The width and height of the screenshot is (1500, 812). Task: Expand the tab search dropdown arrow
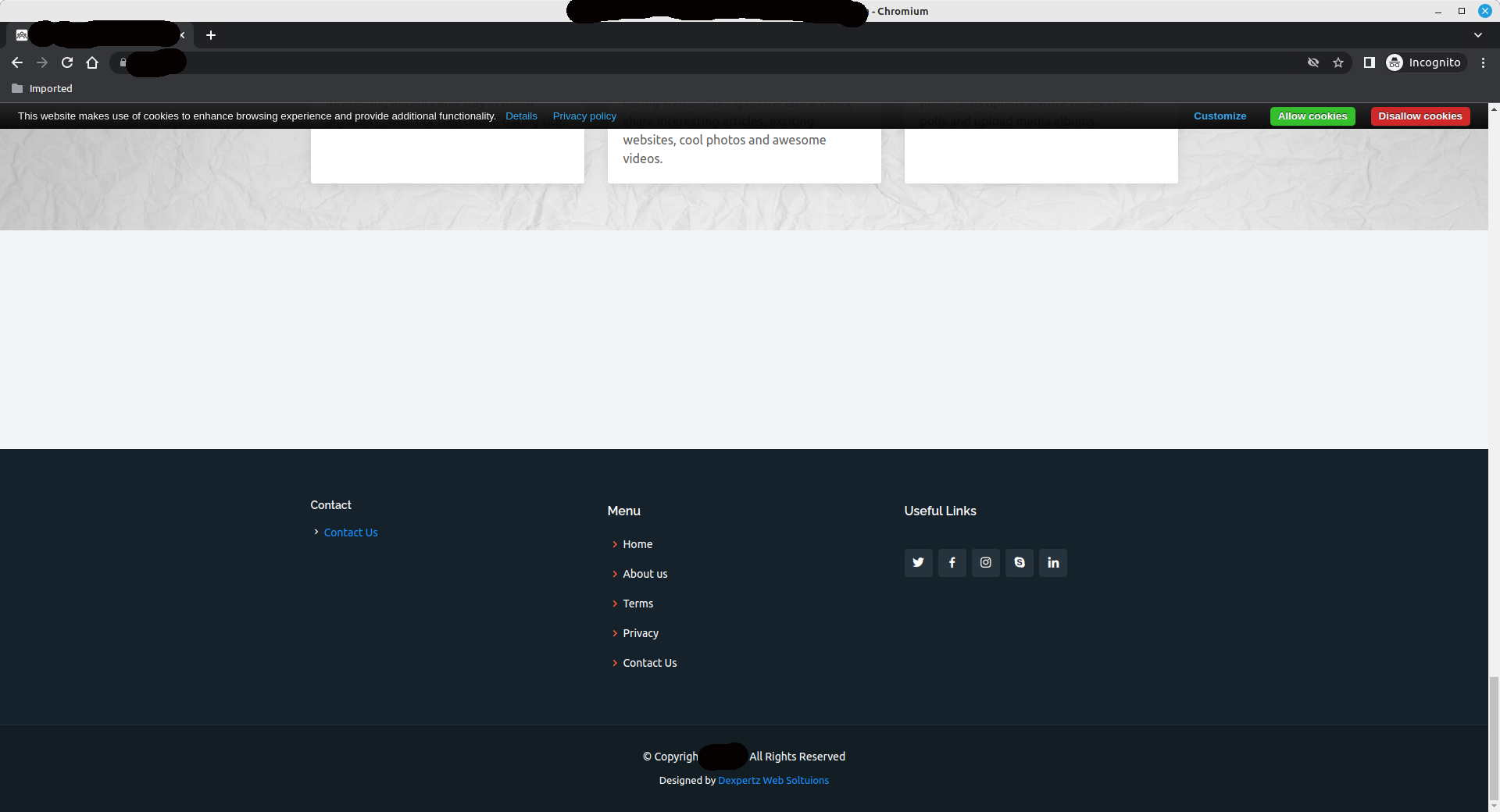pos(1477,35)
